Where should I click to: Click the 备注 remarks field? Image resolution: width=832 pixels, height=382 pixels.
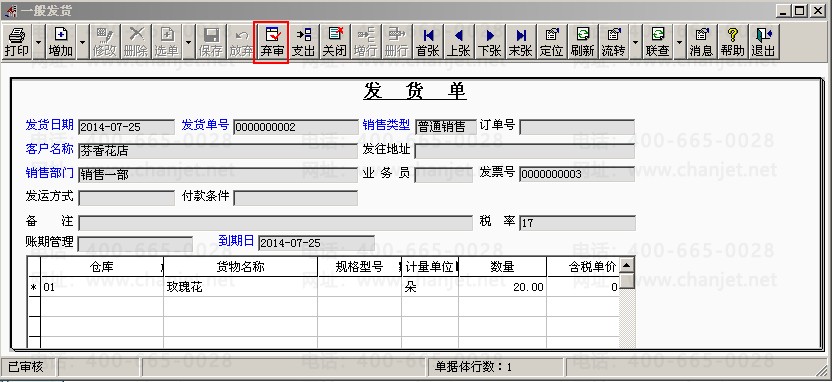[x=275, y=223]
